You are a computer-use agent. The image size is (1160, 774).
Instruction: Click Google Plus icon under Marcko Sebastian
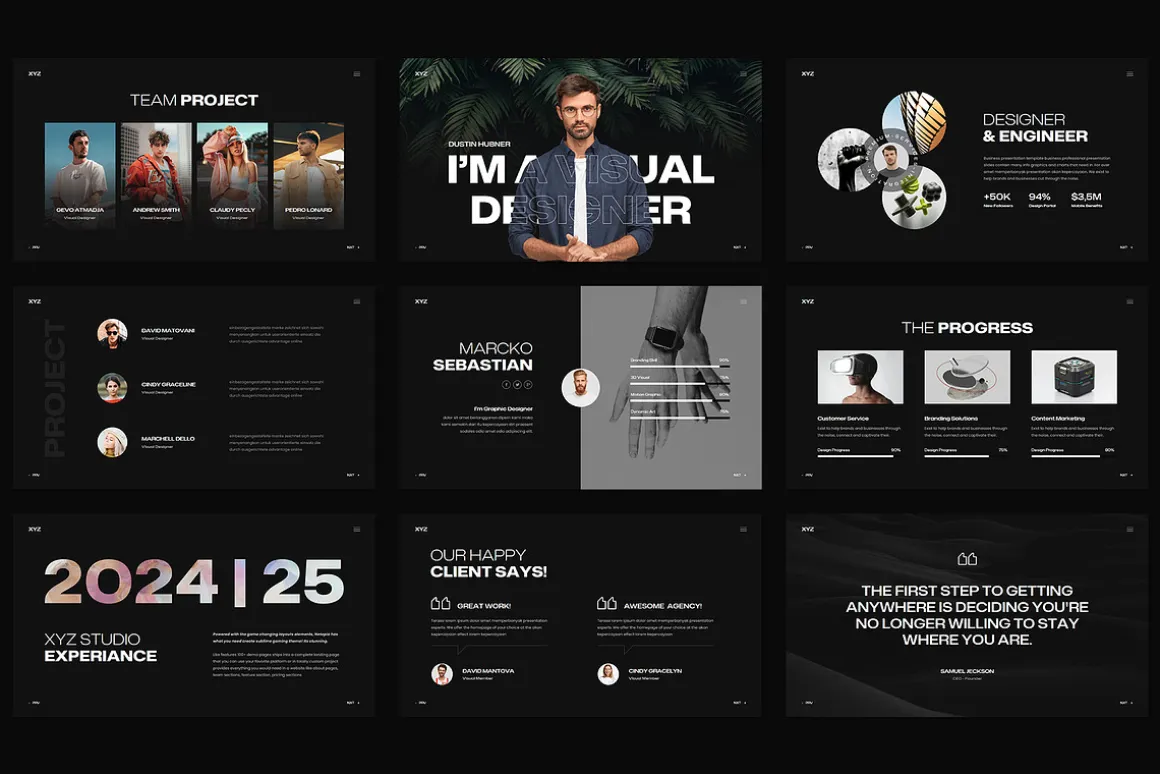pyautogui.click(x=528, y=385)
